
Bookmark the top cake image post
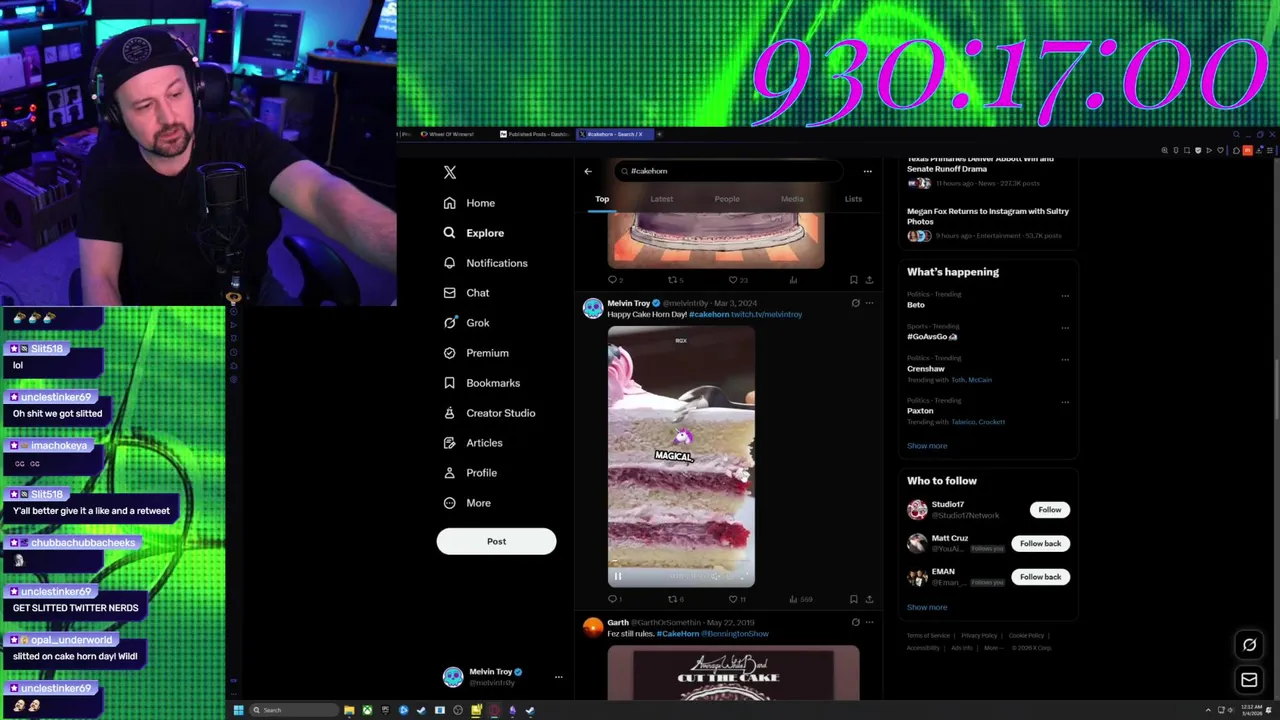click(x=853, y=280)
